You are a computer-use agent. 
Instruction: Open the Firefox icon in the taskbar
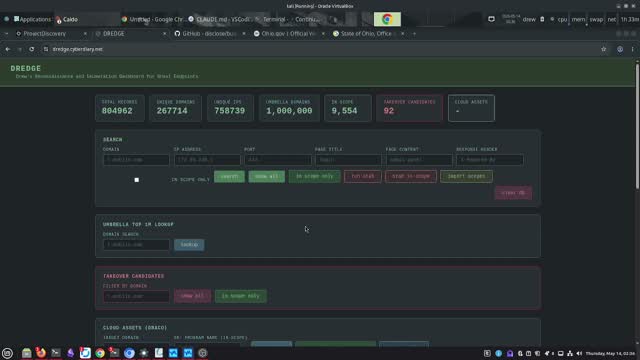pos(41,353)
